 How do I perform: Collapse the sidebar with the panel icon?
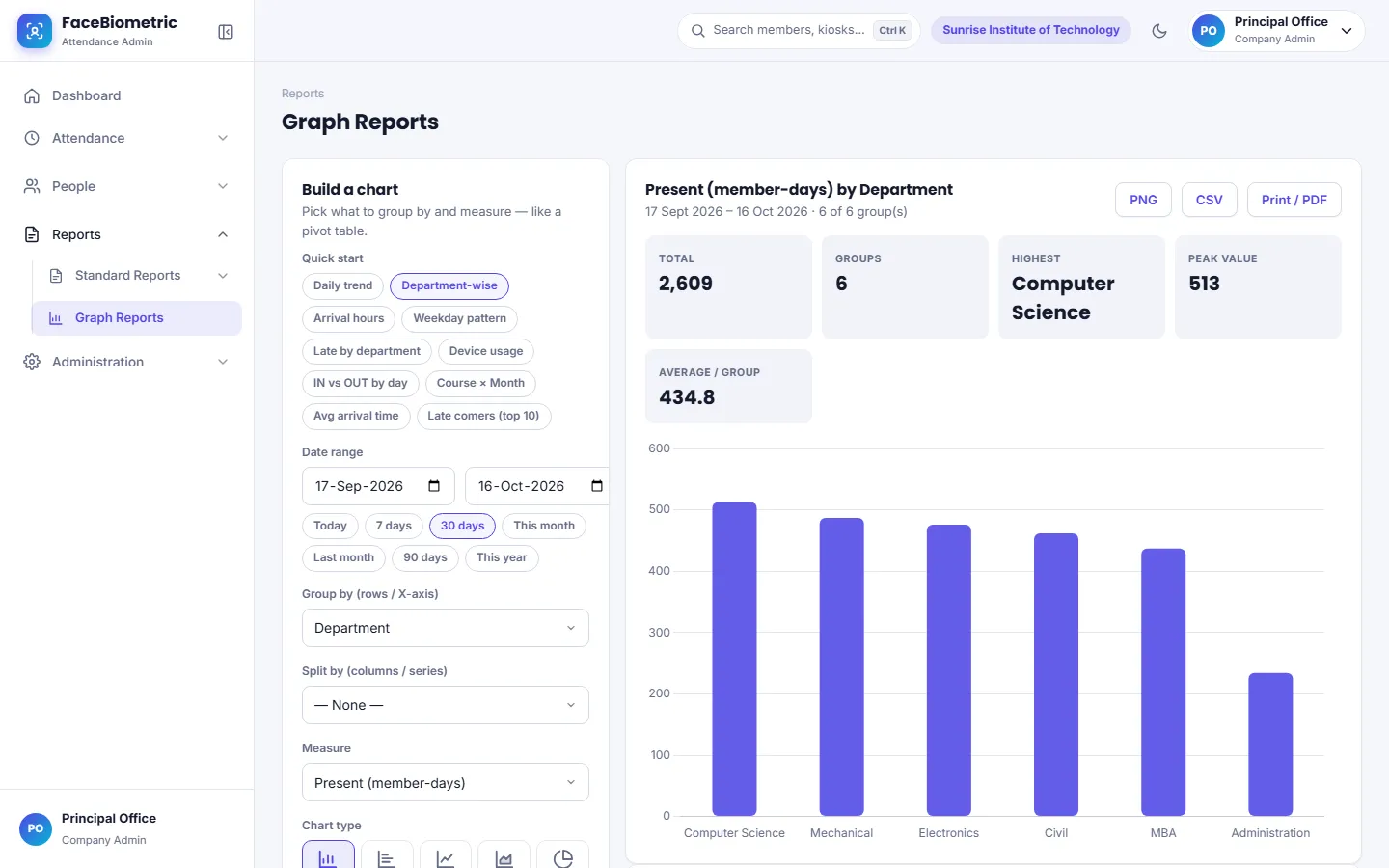pos(226,32)
